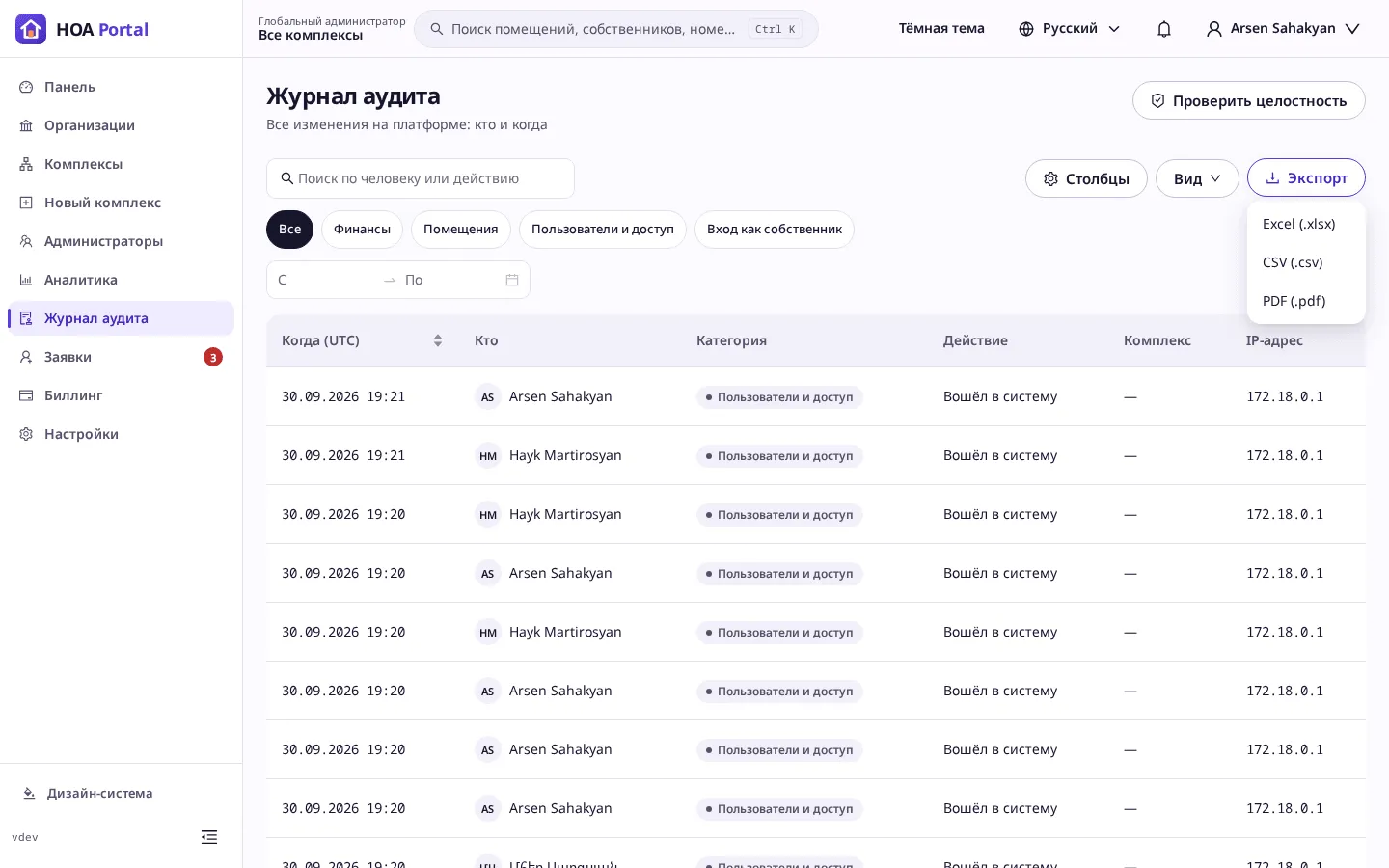
Task: Click the AS avatar in the first row
Action: point(488,396)
